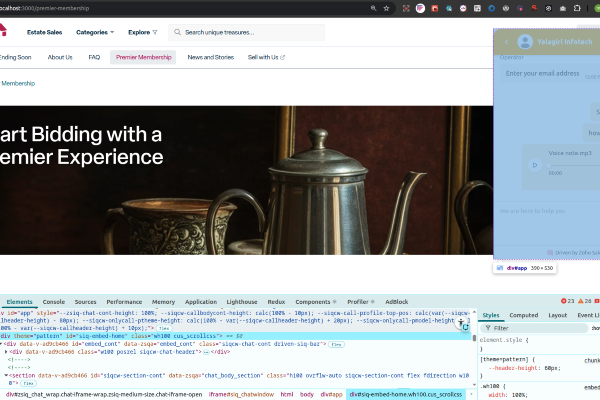
Task: Open the Premier Membership nav tab
Action: pos(143,57)
